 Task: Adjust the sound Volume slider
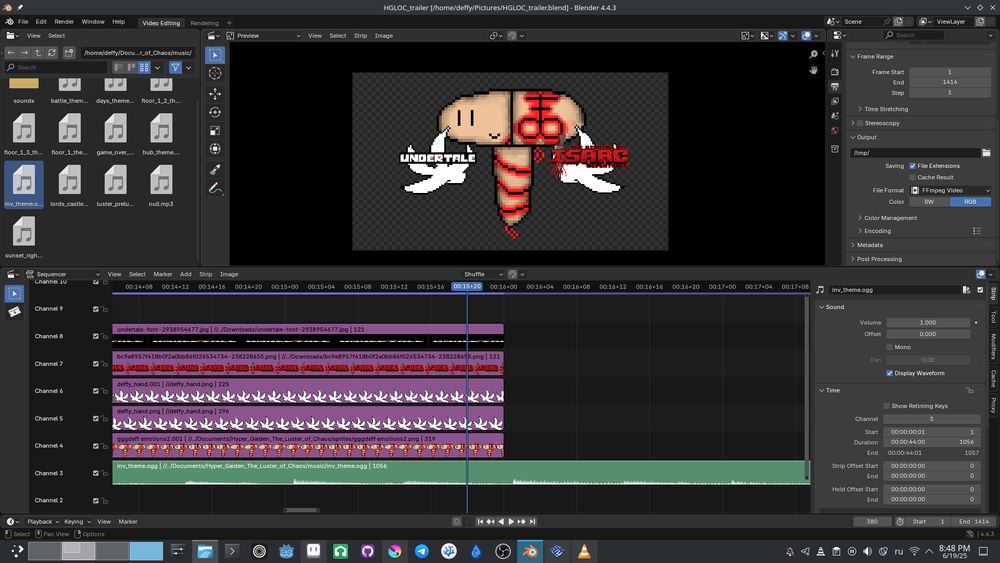[x=928, y=323]
